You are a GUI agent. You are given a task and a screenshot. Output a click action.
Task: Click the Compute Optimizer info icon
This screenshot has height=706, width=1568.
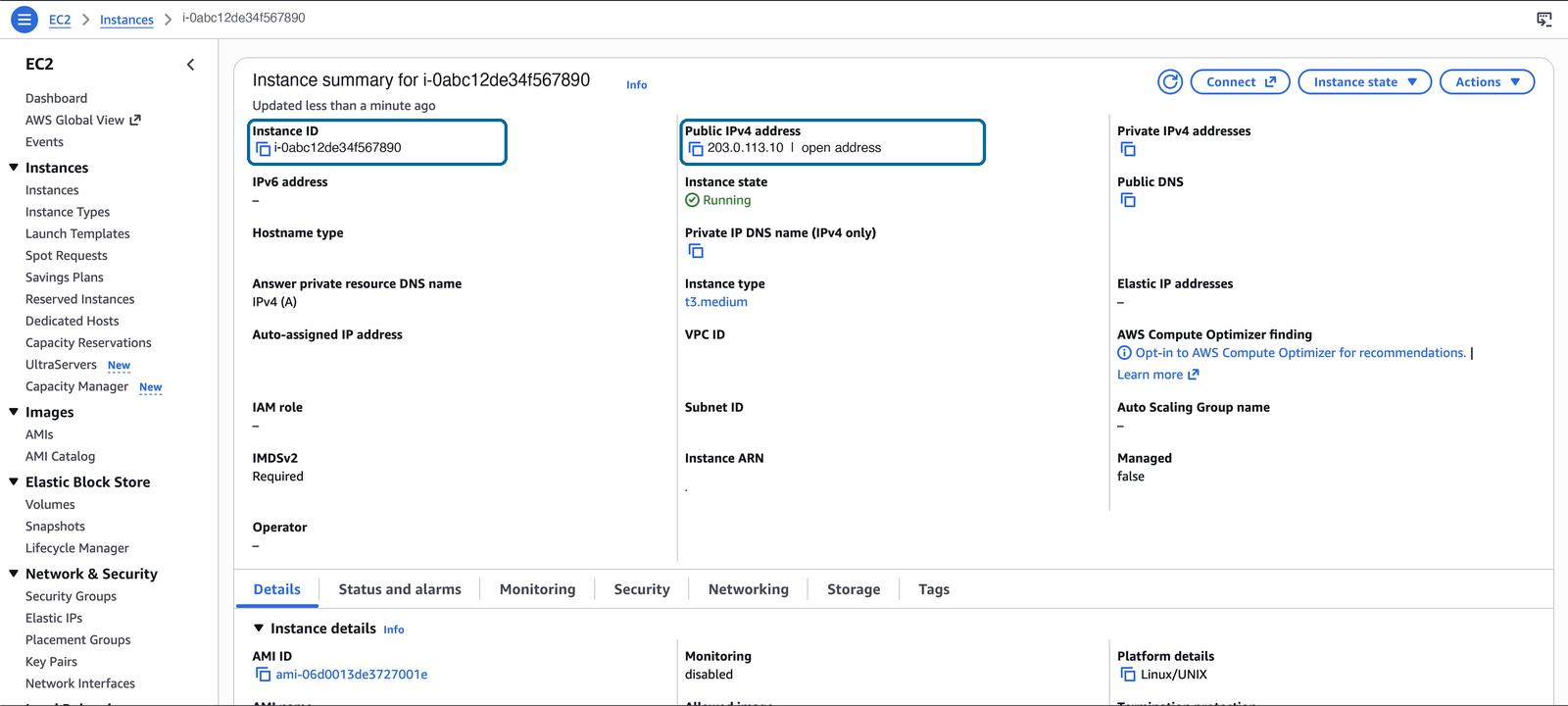(1124, 353)
